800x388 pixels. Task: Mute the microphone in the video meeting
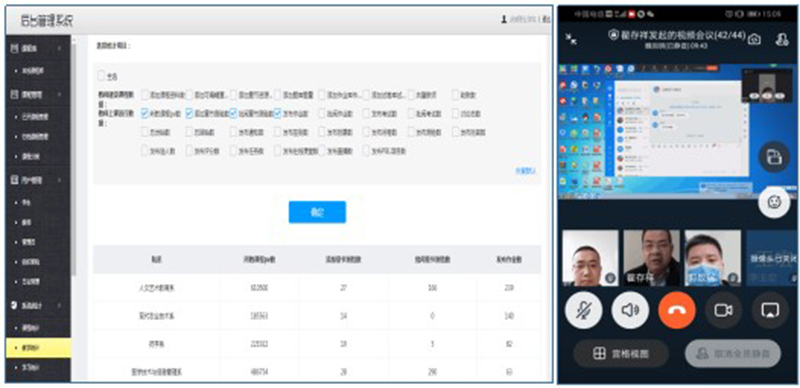[583, 310]
